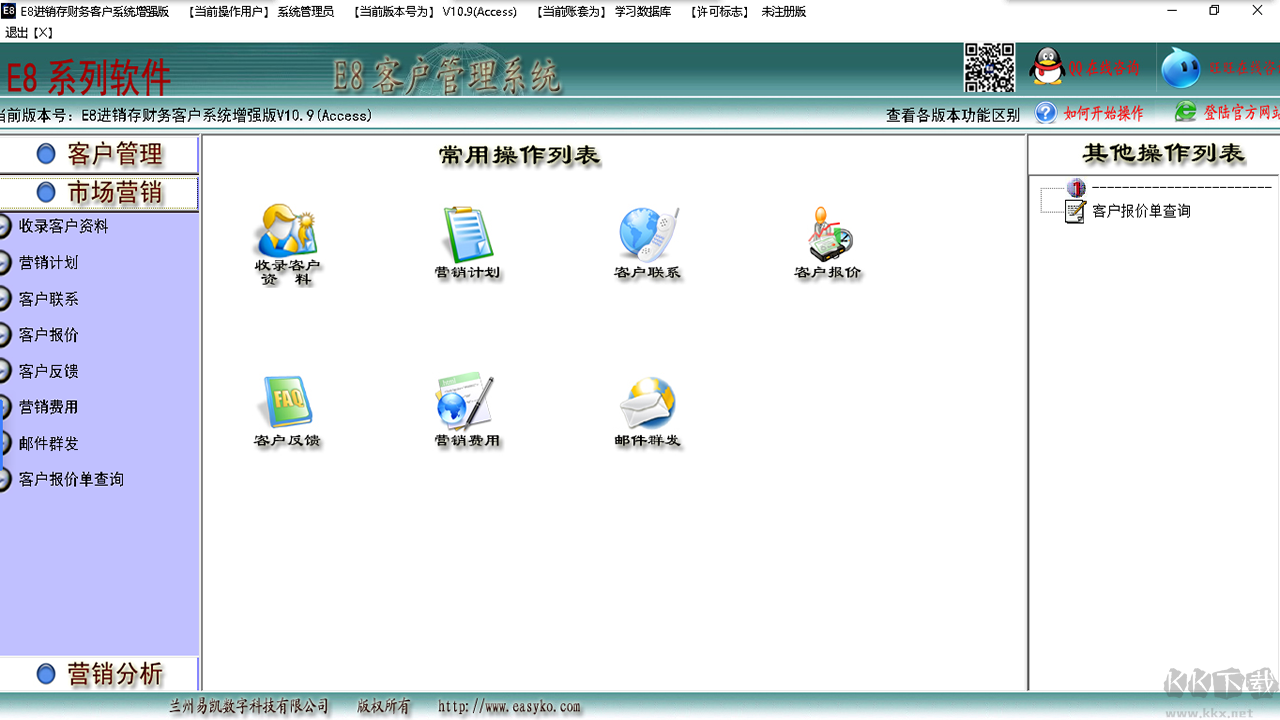Click the blue water-drop Wangwang icon
This screenshot has width=1280, height=720.
point(1180,67)
